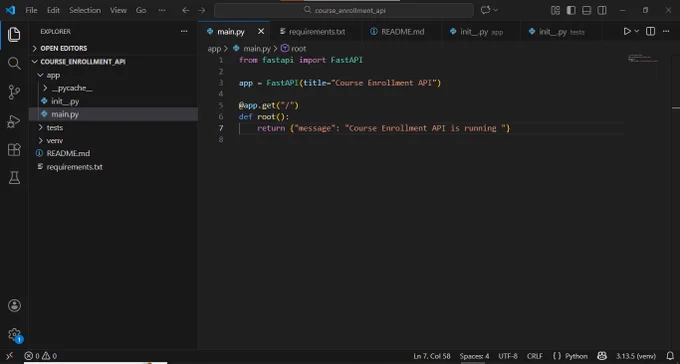Open the File menu
680x364 pixels.
(x=31, y=10)
